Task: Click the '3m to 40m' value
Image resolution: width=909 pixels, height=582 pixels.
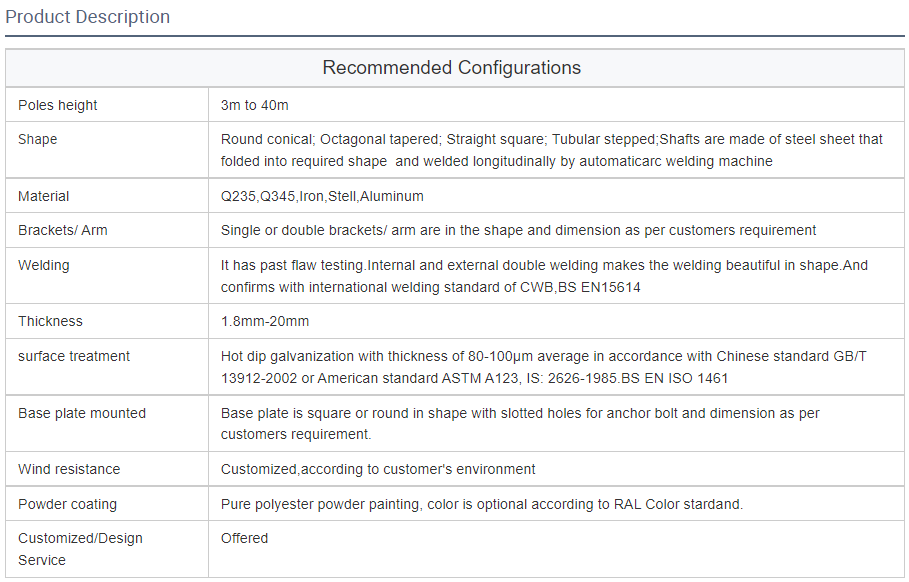Action: pyautogui.click(x=255, y=105)
